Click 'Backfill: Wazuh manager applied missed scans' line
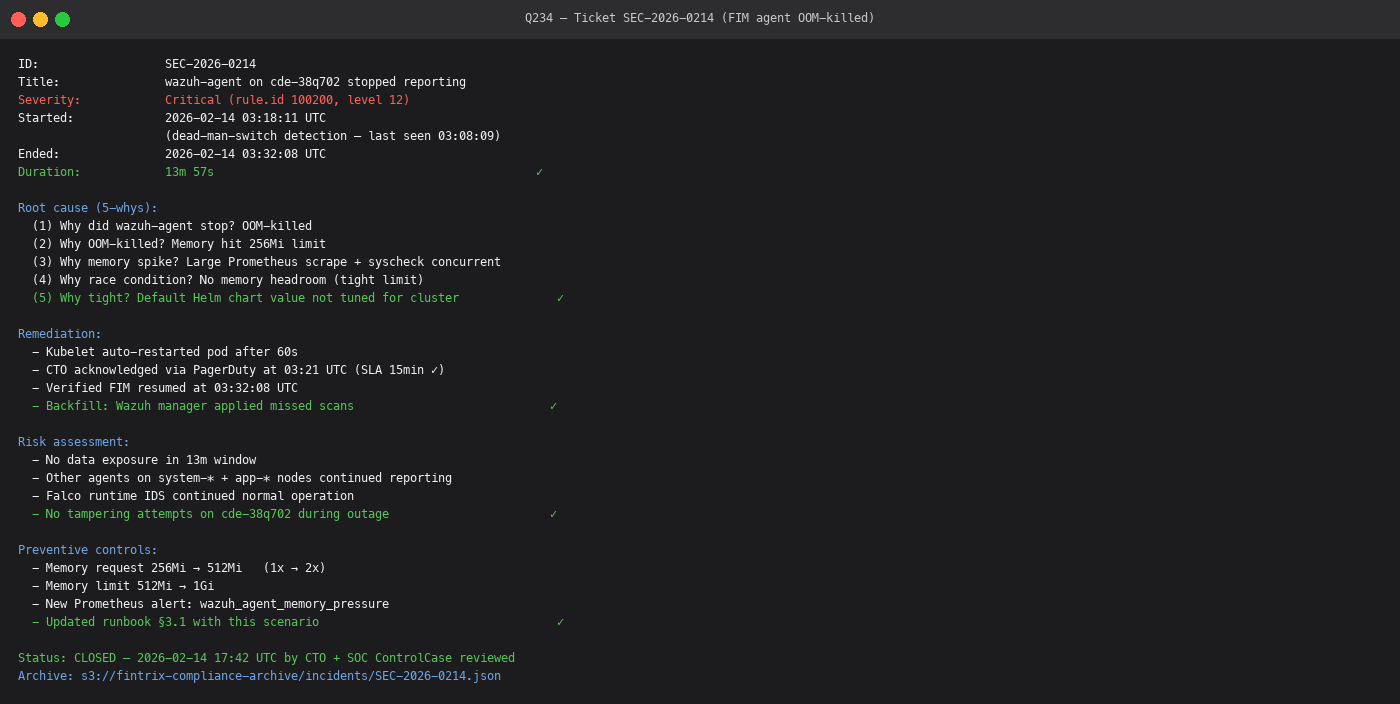Viewport: 1400px width, 704px height. coord(193,406)
